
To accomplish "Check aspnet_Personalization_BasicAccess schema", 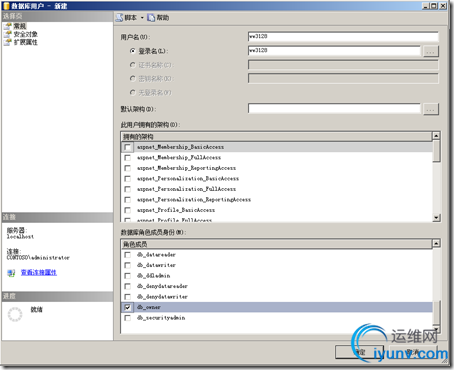I will pos(127,178).
